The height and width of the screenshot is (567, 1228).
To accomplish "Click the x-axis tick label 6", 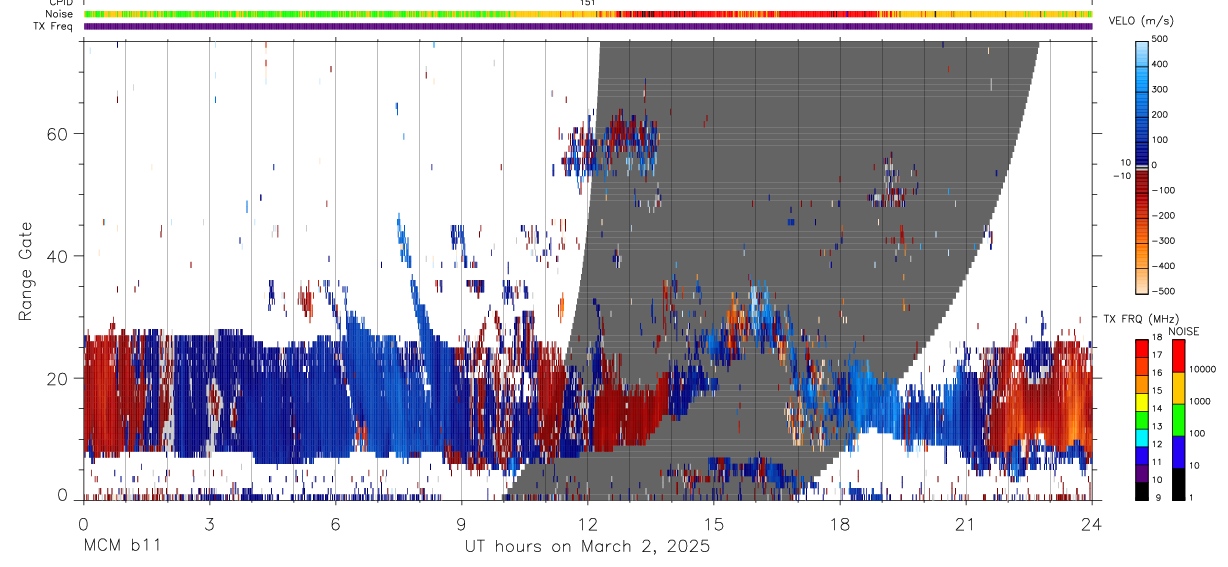I will pyautogui.click(x=335, y=524).
